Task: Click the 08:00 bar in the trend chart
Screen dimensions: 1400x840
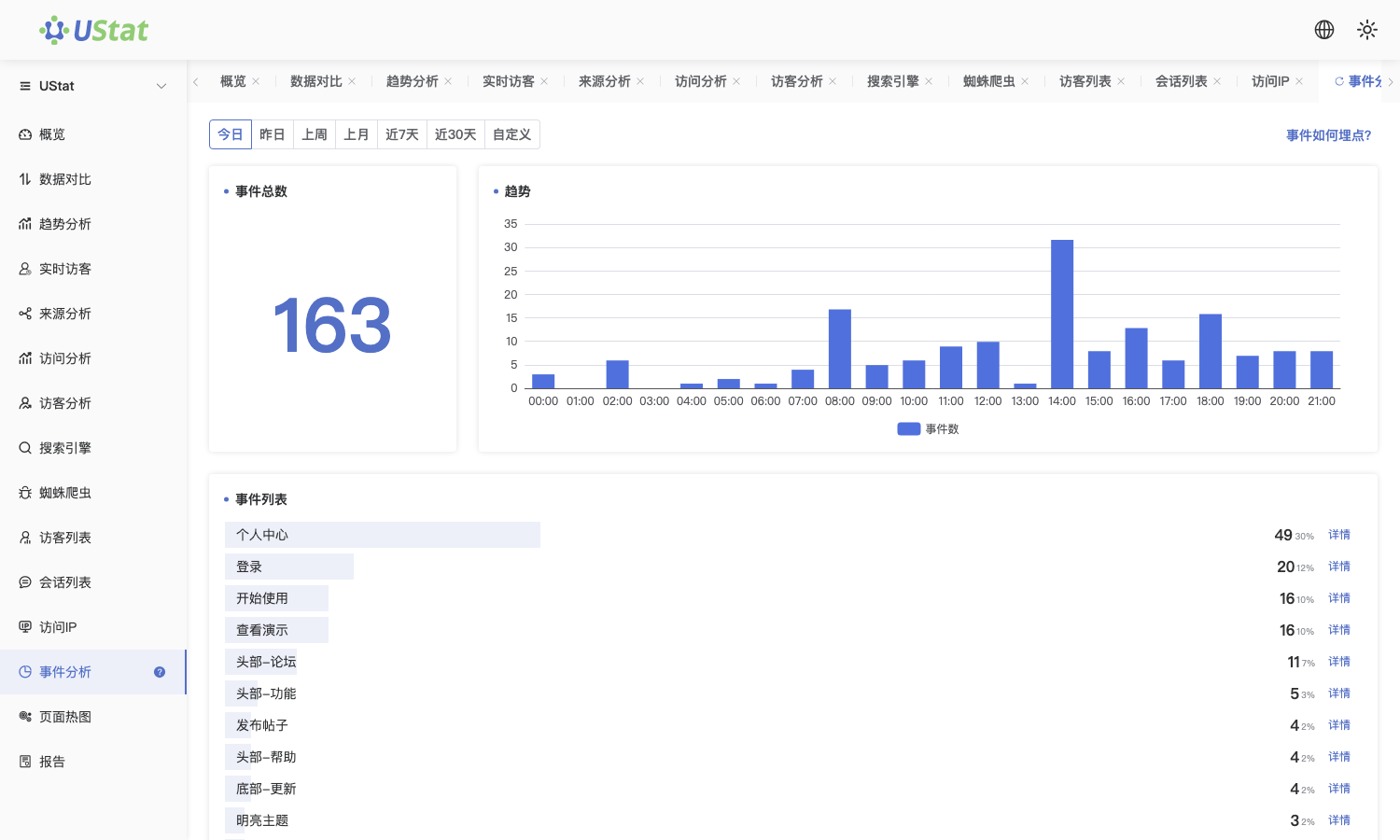Action: point(840,349)
